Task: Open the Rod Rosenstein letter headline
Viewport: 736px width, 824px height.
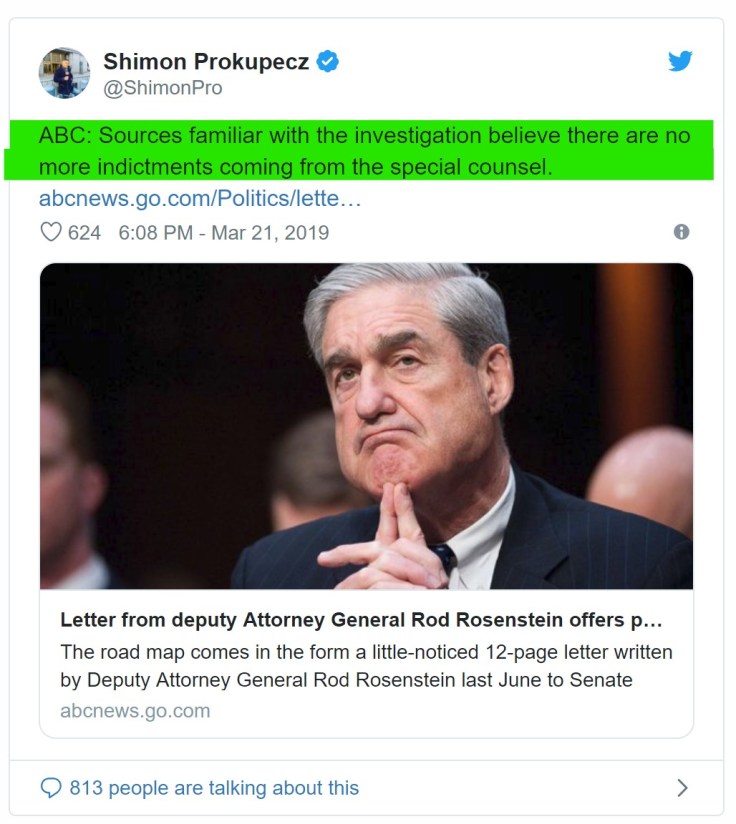Action: click(x=361, y=620)
